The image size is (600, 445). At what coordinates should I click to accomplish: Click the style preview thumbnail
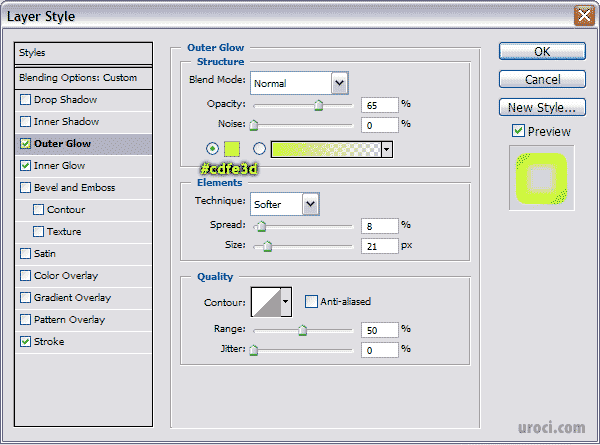541,178
